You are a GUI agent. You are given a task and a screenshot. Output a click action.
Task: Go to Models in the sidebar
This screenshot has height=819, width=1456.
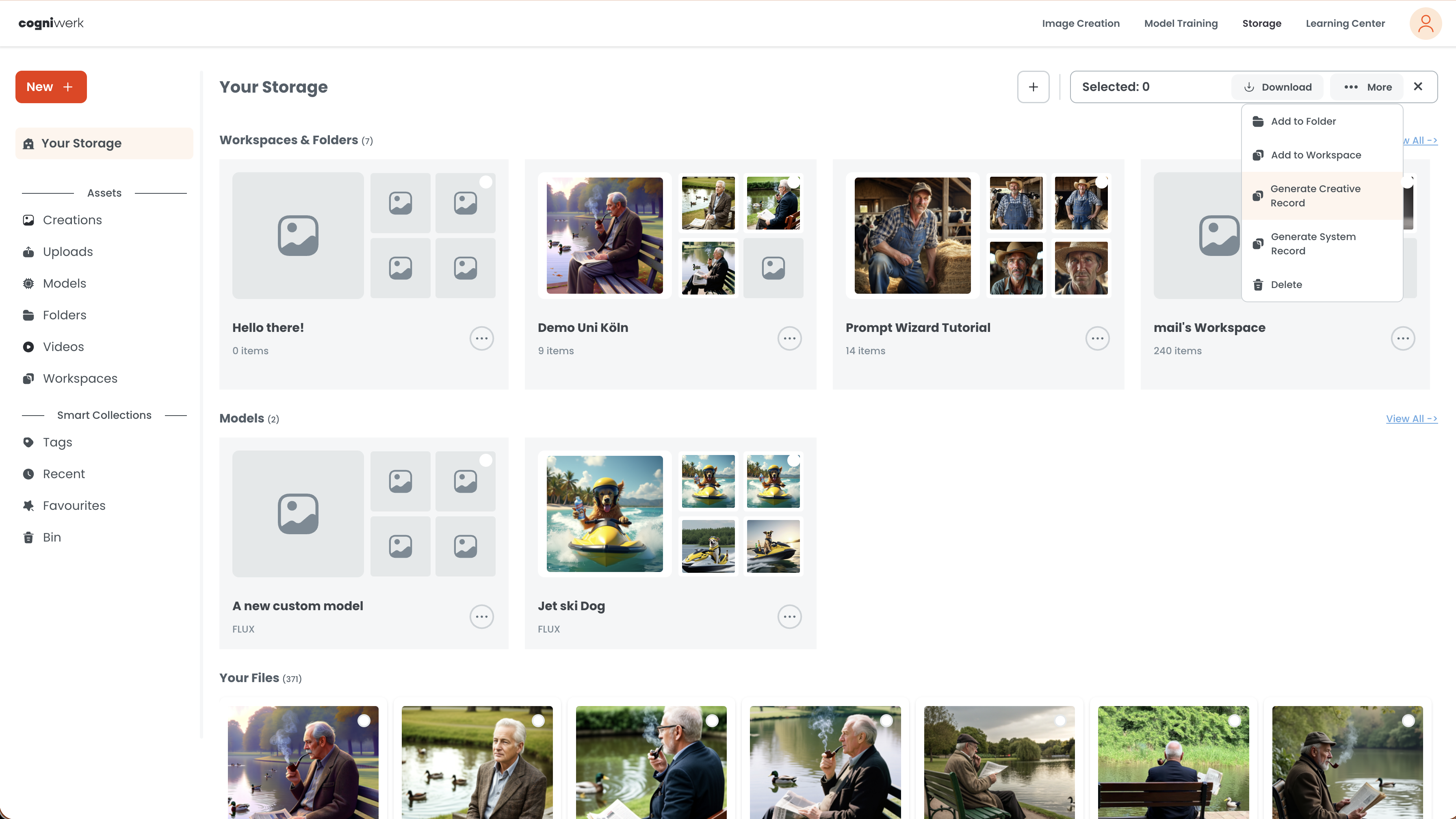click(64, 283)
